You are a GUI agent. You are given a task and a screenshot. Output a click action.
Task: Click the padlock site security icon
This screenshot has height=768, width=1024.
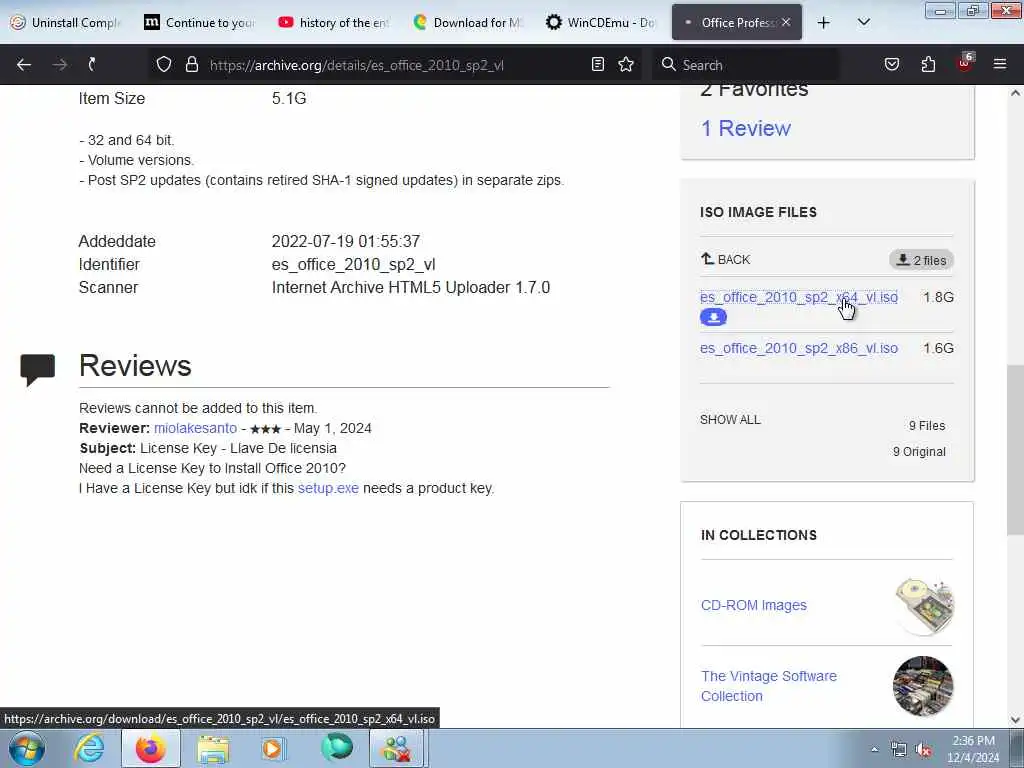pos(191,65)
